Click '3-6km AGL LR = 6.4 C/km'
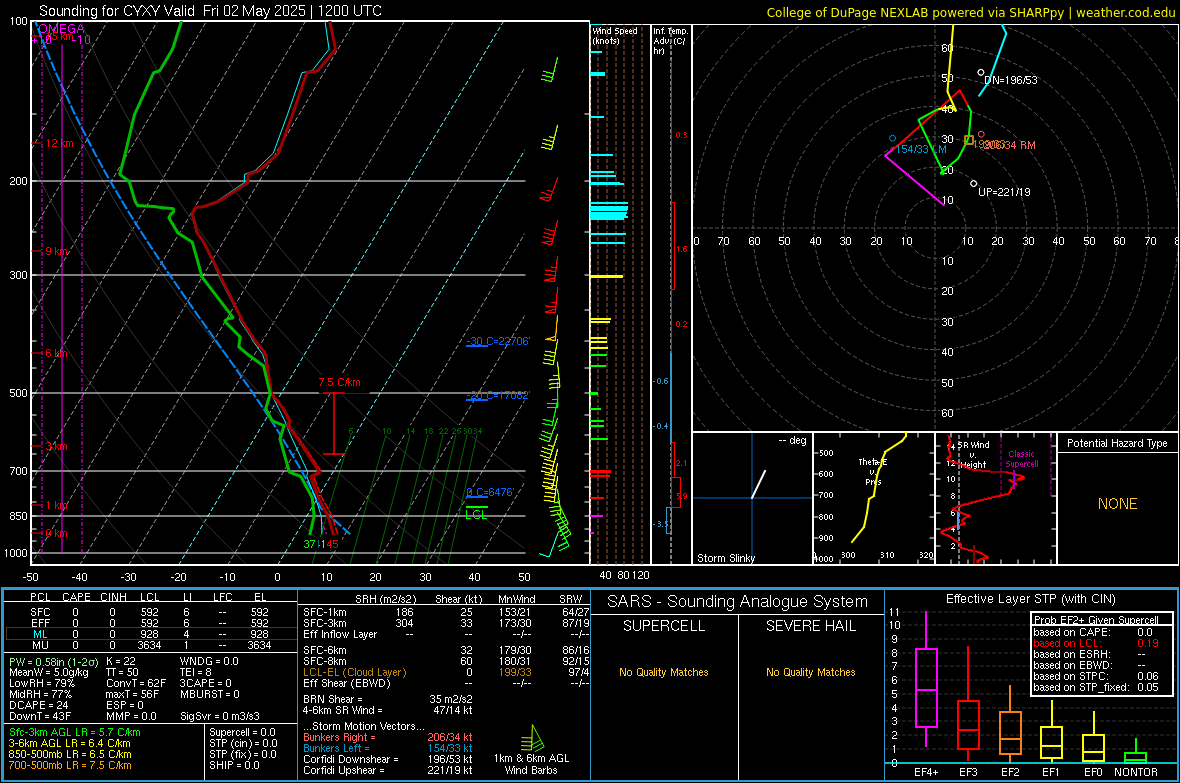 coord(69,743)
